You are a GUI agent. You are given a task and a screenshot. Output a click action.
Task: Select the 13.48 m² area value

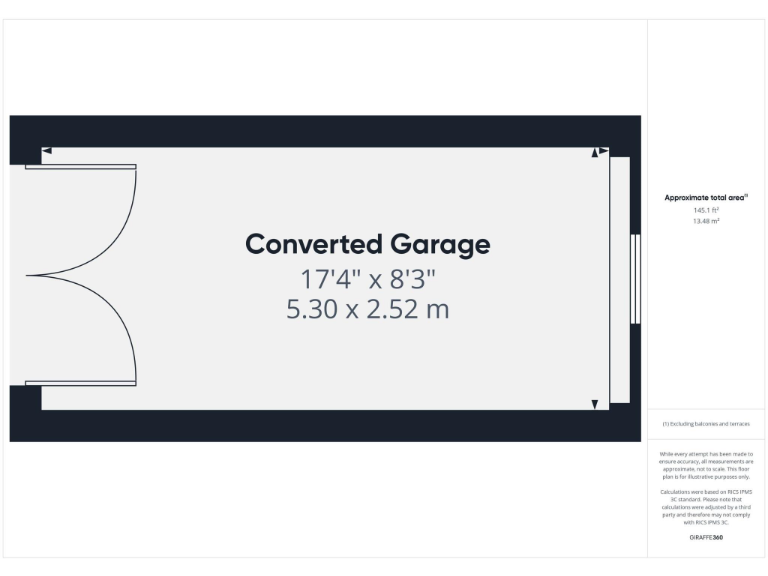coord(706,221)
